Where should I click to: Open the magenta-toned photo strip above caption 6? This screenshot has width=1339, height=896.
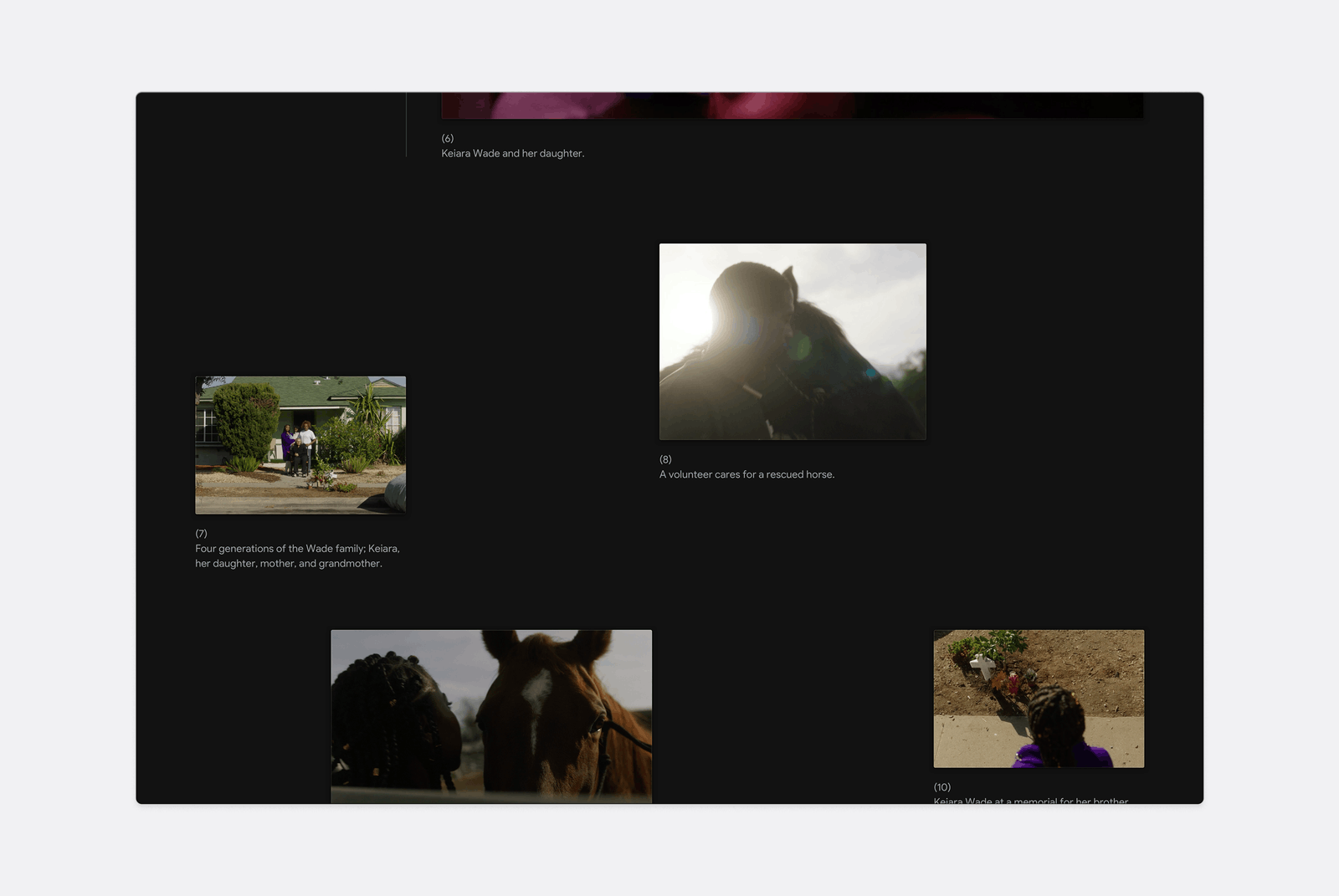point(792,105)
